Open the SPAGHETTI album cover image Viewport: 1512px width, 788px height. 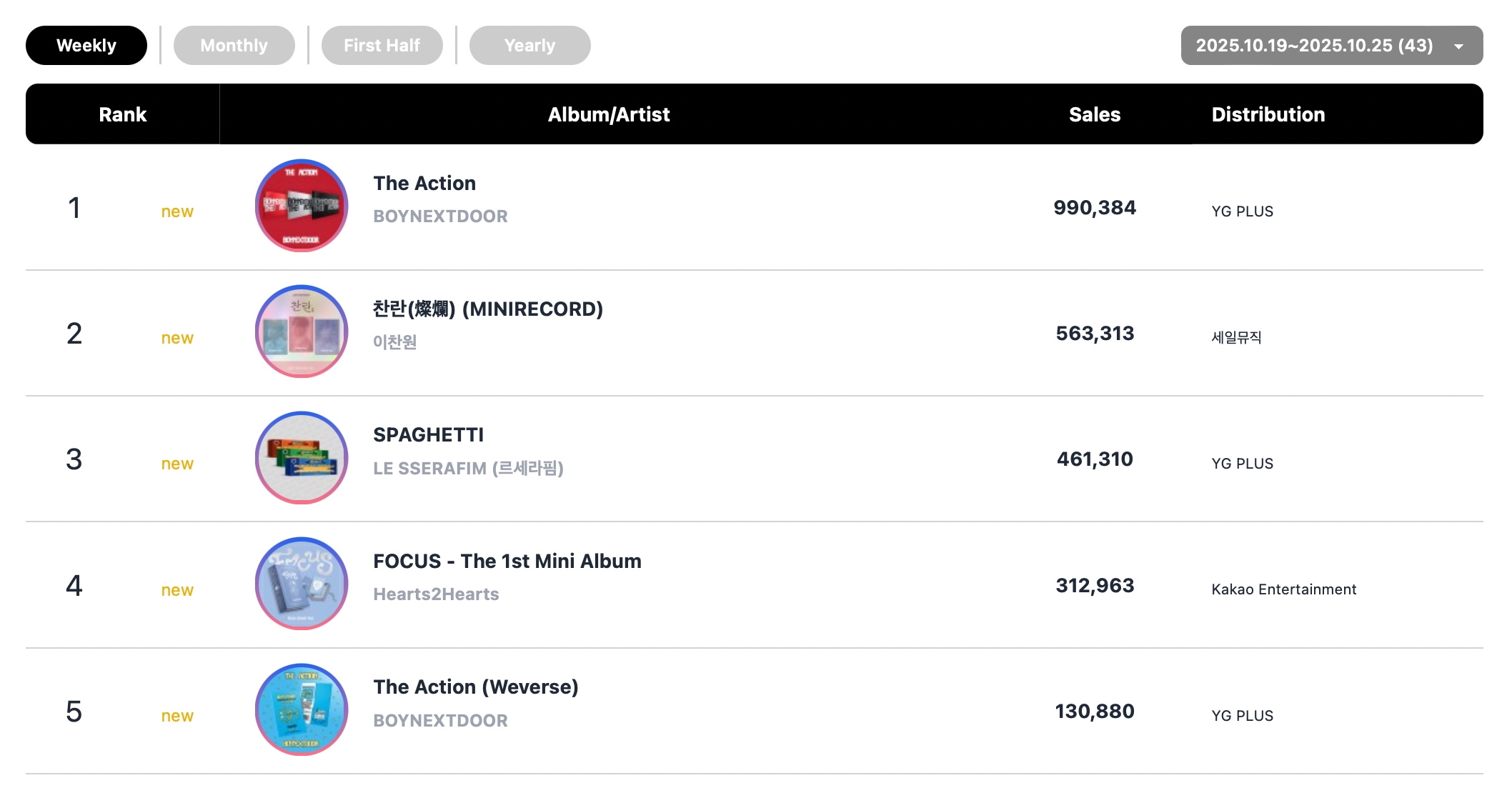point(302,457)
